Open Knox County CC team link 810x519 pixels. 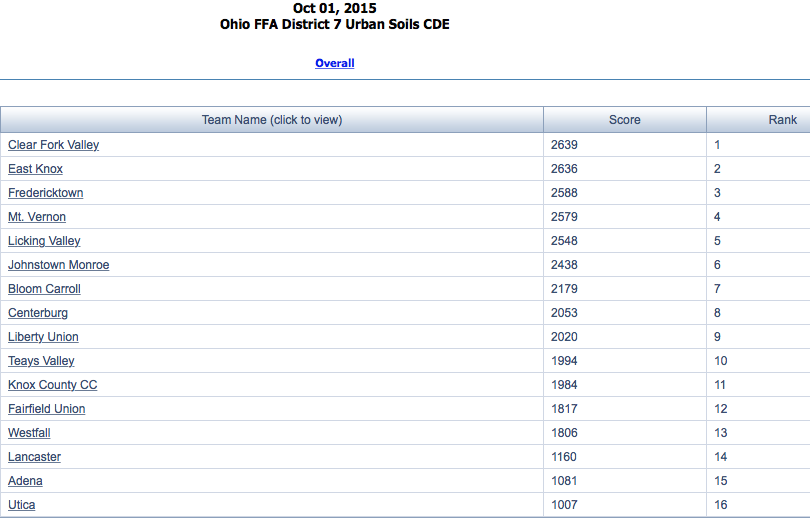coord(52,385)
